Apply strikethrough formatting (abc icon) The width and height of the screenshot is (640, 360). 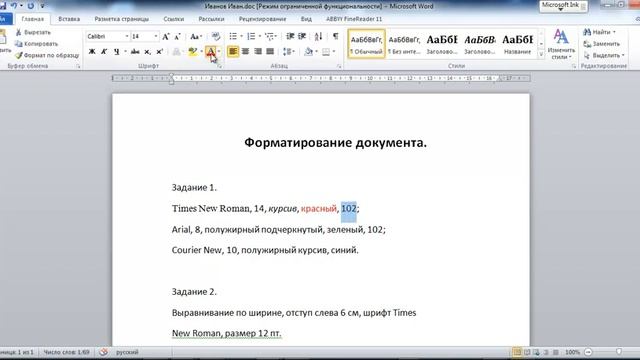(x=135, y=51)
